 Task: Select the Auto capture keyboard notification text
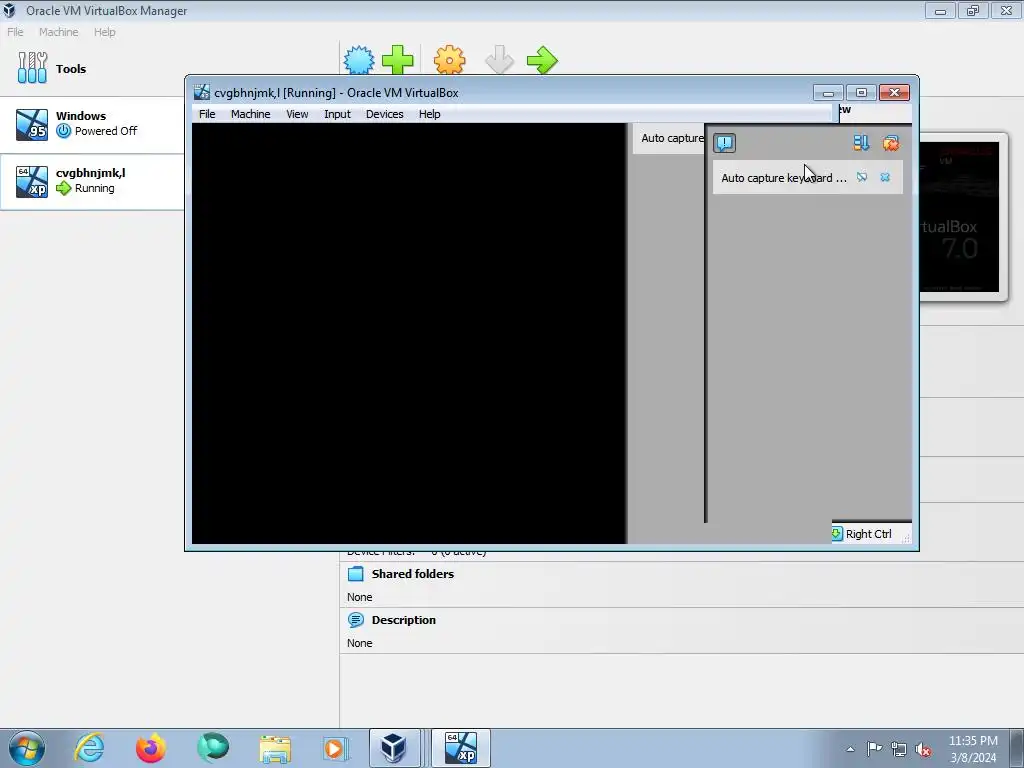tap(783, 178)
